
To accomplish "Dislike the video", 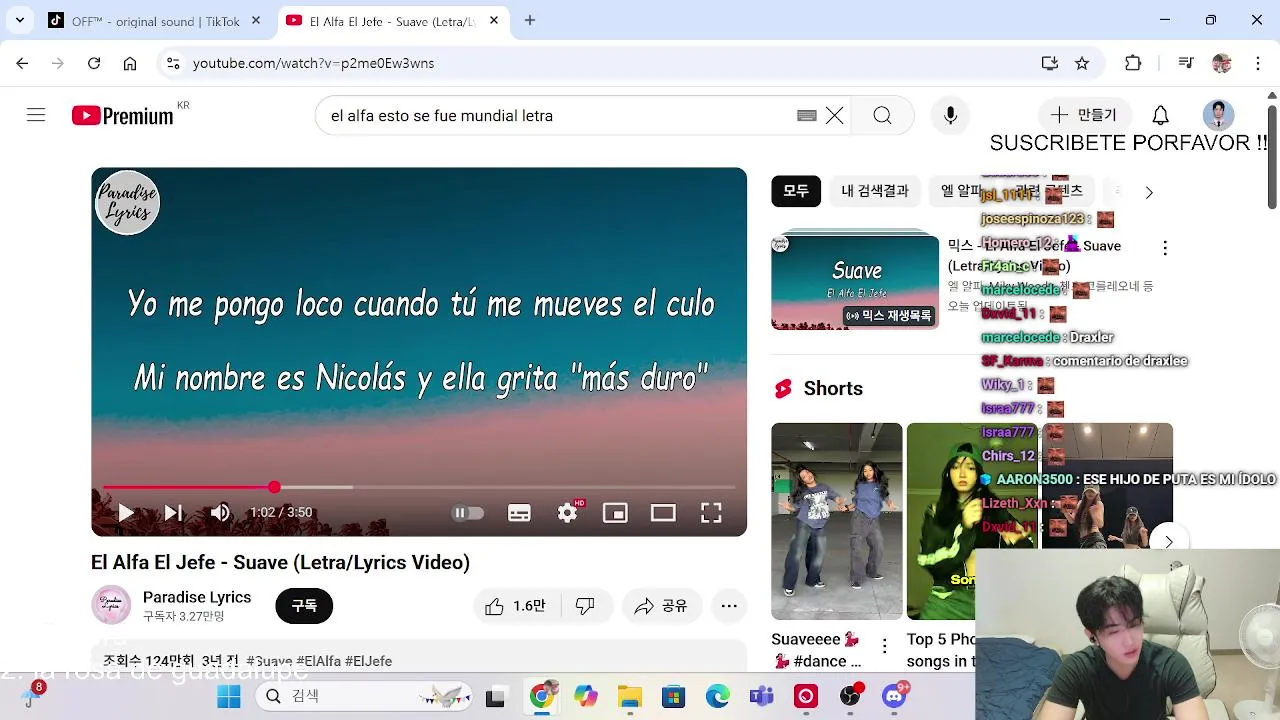I will coord(586,606).
